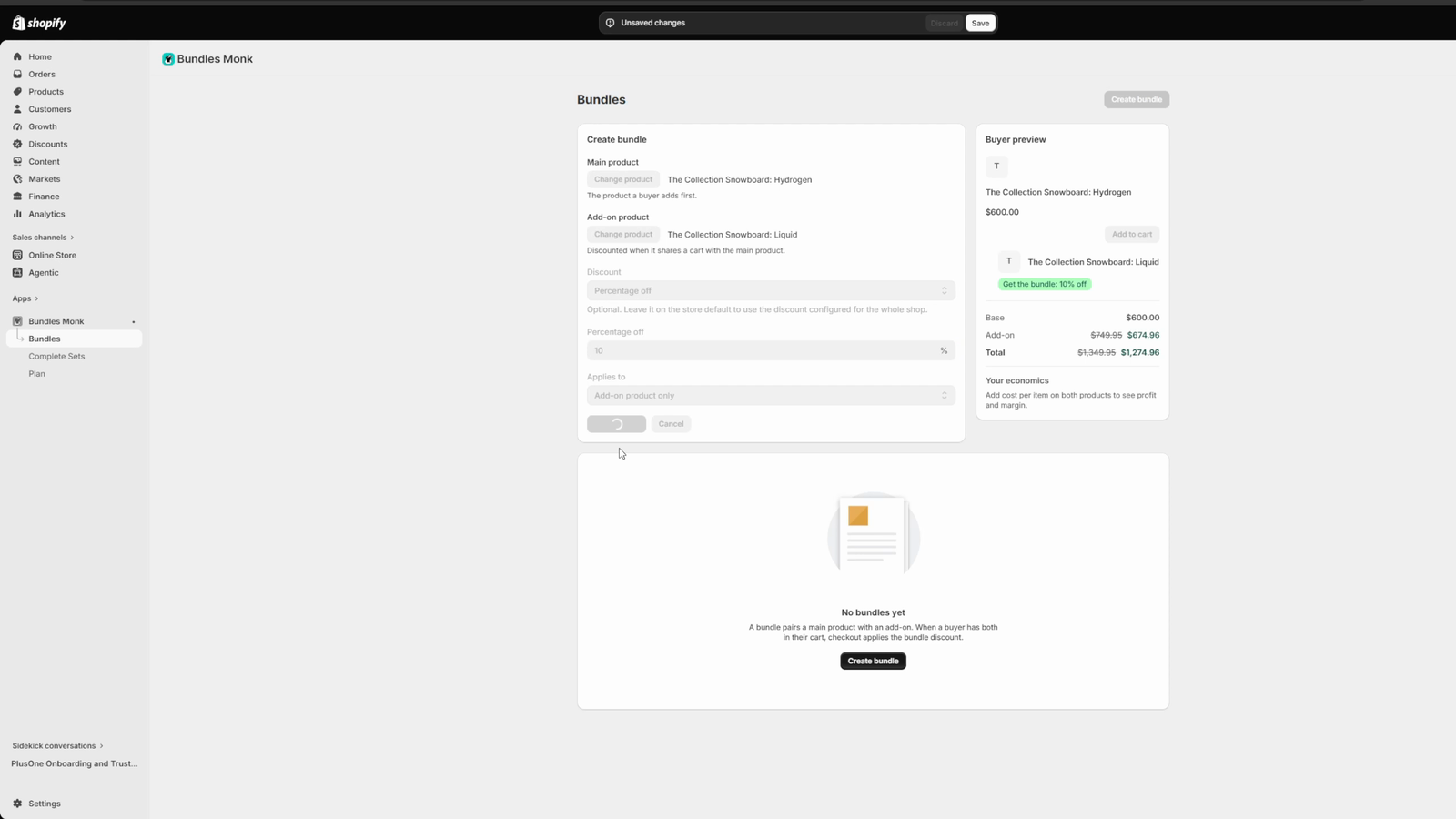Open the Applies to dropdown
Screen dimensions: 1456x819
pyautogui.click(x=771, y=396)
